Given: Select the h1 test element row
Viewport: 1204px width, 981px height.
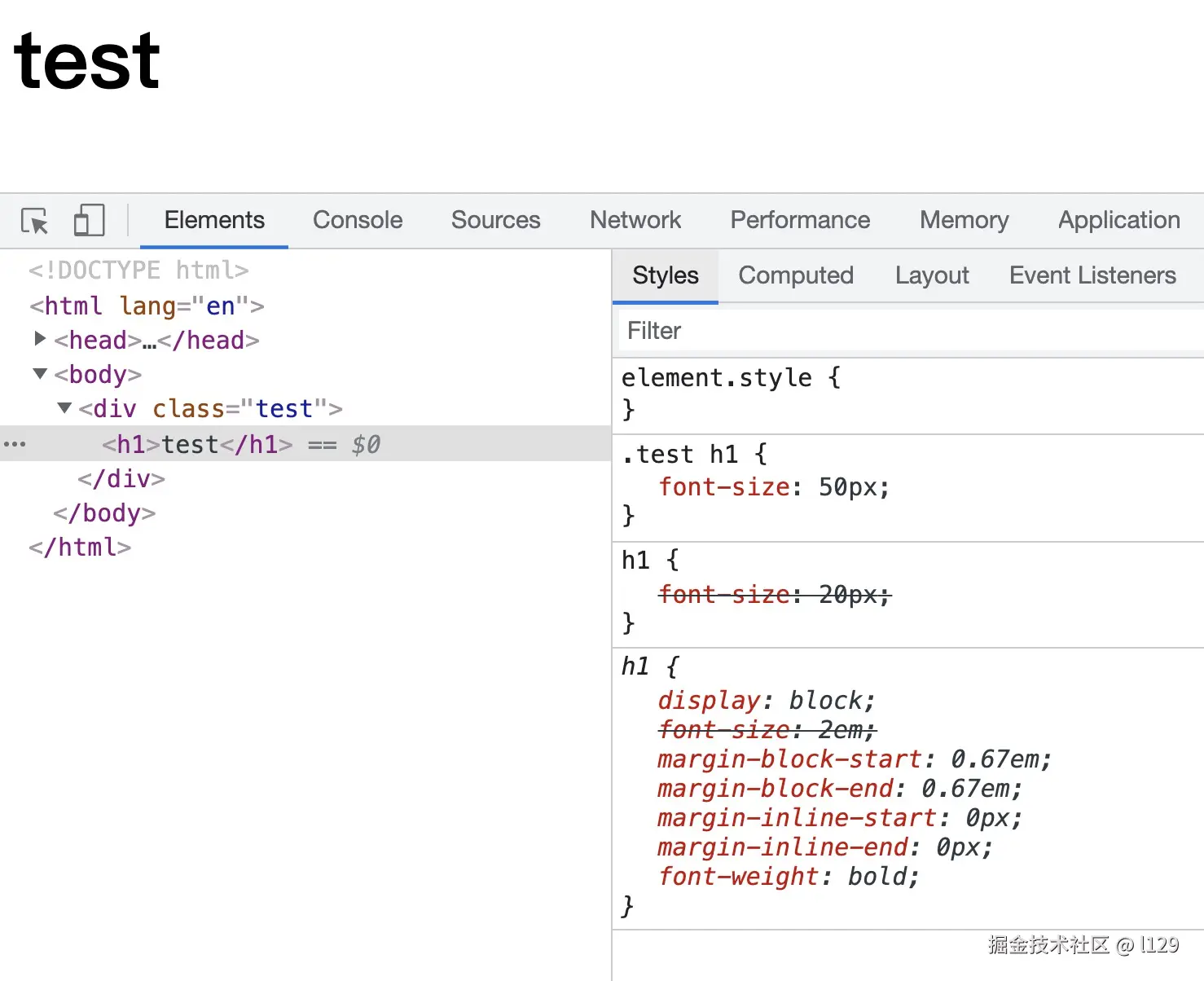Looking at the screenshot, I should [x=305, y=444].
